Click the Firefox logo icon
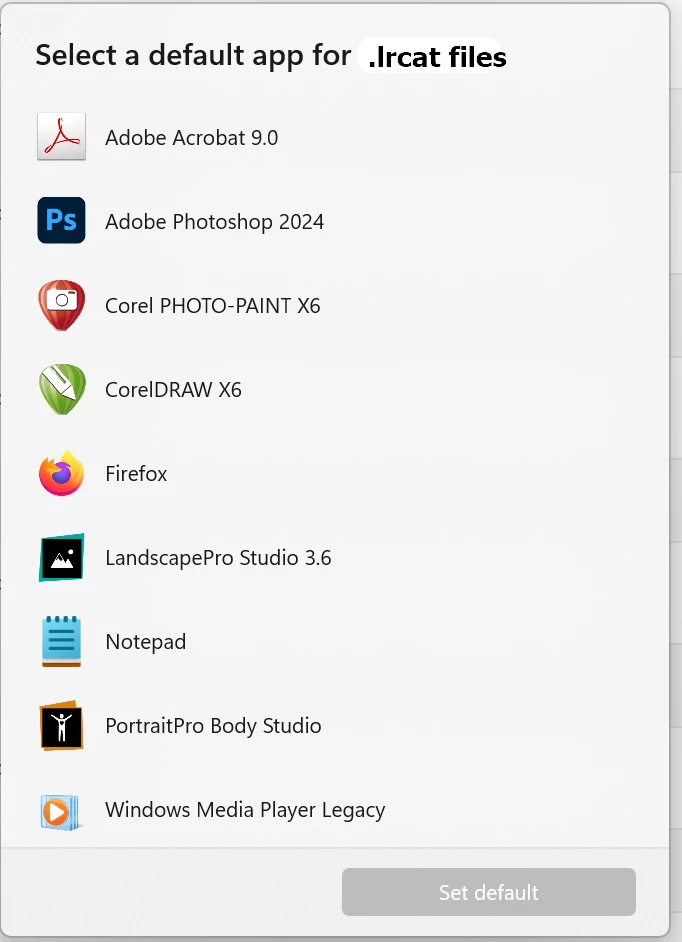The height and width of the screenshot is (942, 682). click(x=61, y=473)
